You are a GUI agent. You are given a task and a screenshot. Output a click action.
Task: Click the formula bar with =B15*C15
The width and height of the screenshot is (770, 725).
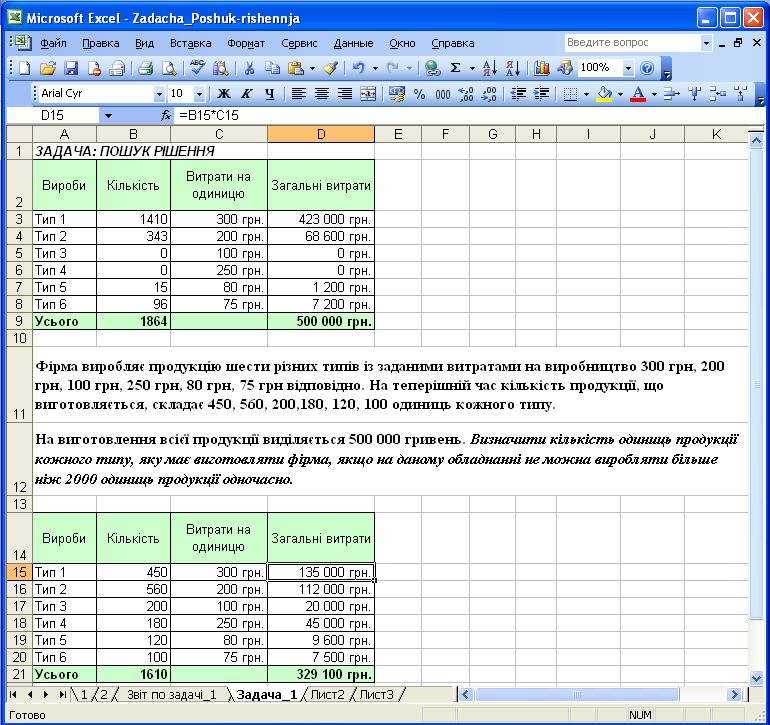pos(469,115)
